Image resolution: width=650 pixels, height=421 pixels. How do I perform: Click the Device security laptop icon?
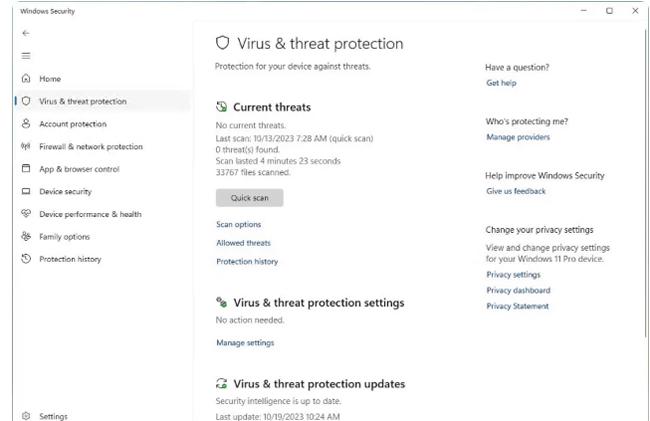pos(26,192)
